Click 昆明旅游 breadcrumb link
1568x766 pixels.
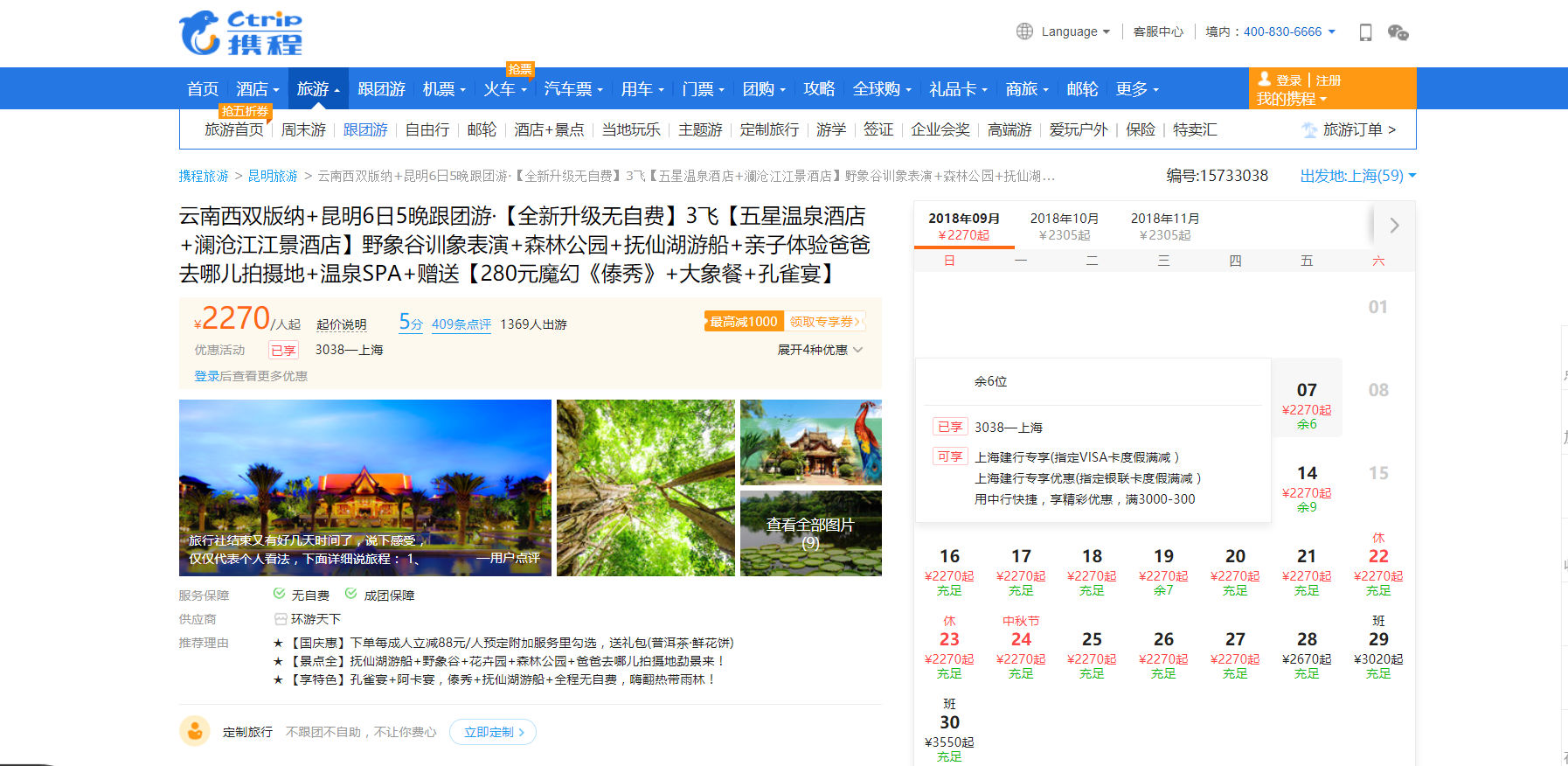point(273,176)
